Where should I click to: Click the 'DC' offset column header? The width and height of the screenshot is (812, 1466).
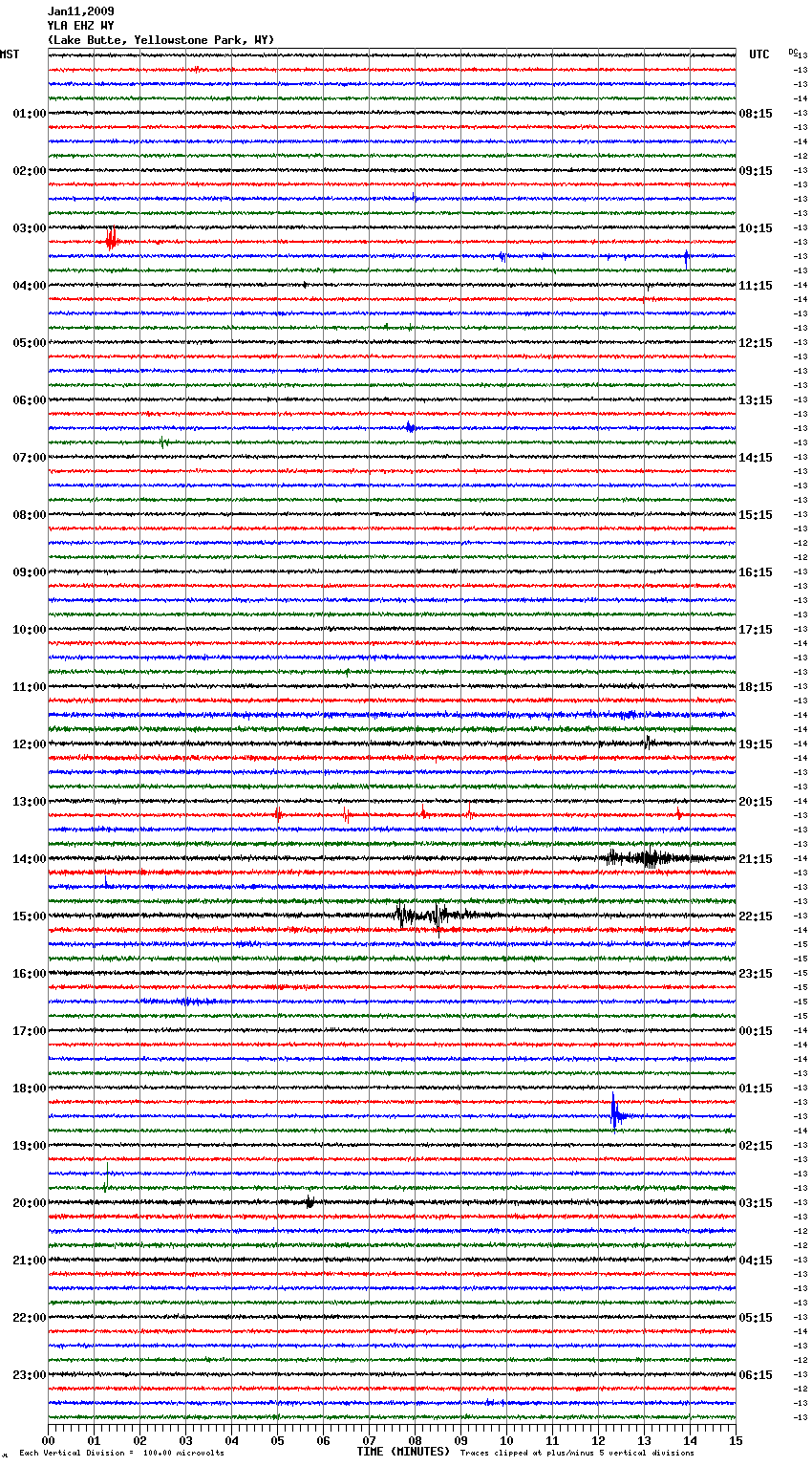(x=793, y=52)
